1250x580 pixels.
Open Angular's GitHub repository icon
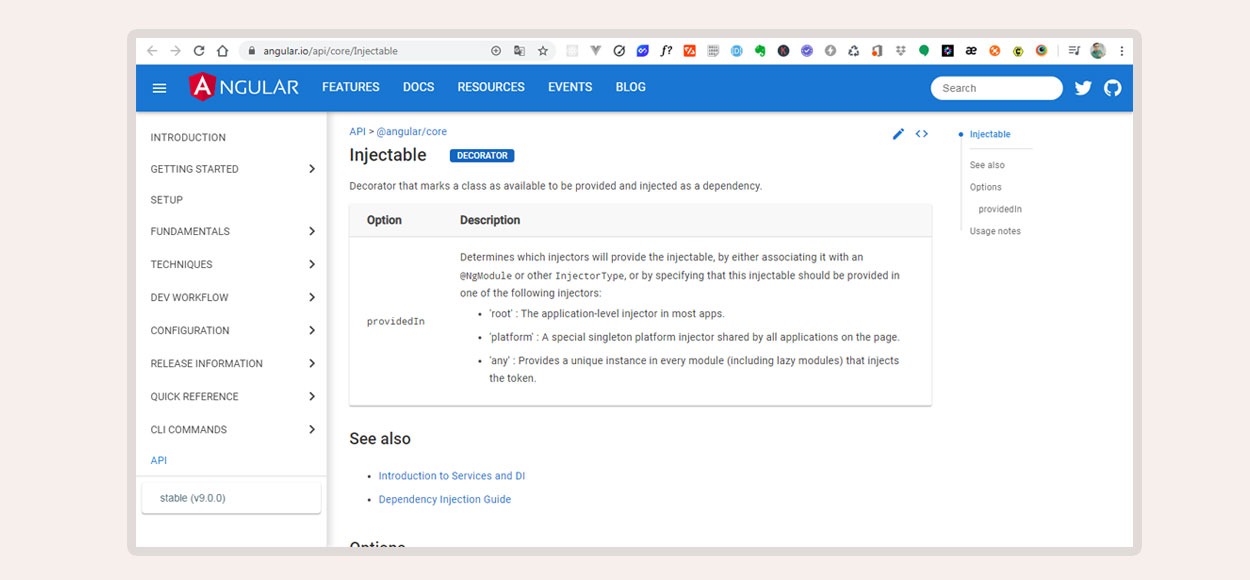coord(1113,88)
